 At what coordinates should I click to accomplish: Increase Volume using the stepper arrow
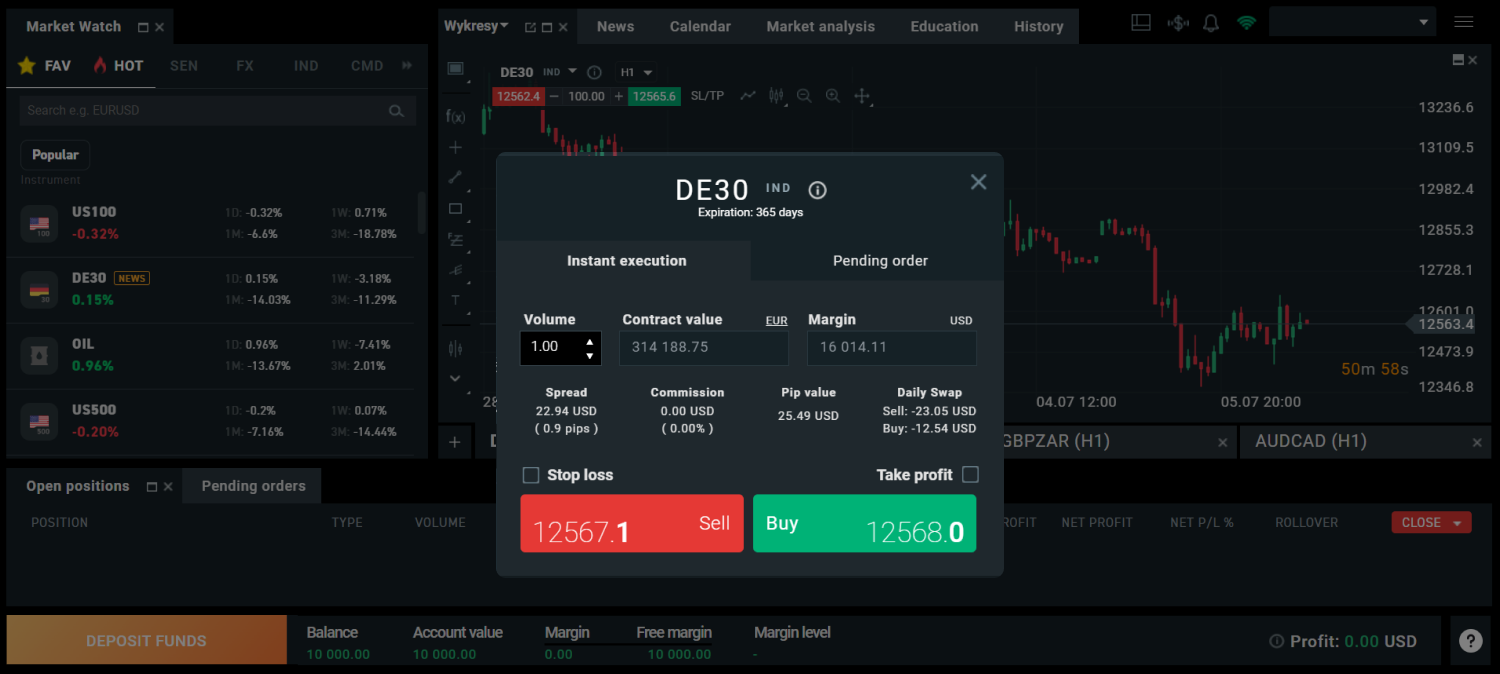tap(592, 342)
